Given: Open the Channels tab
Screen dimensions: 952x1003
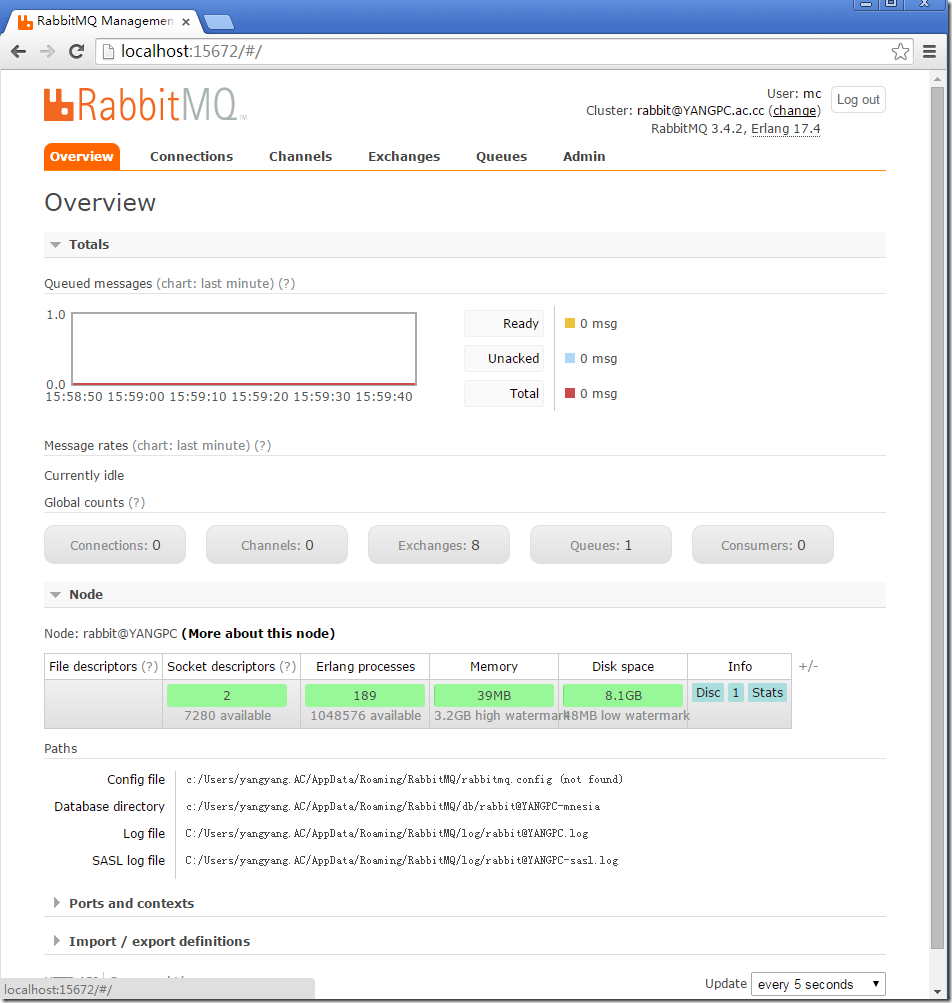Looking at the screenshot, I should coord(300,157).
